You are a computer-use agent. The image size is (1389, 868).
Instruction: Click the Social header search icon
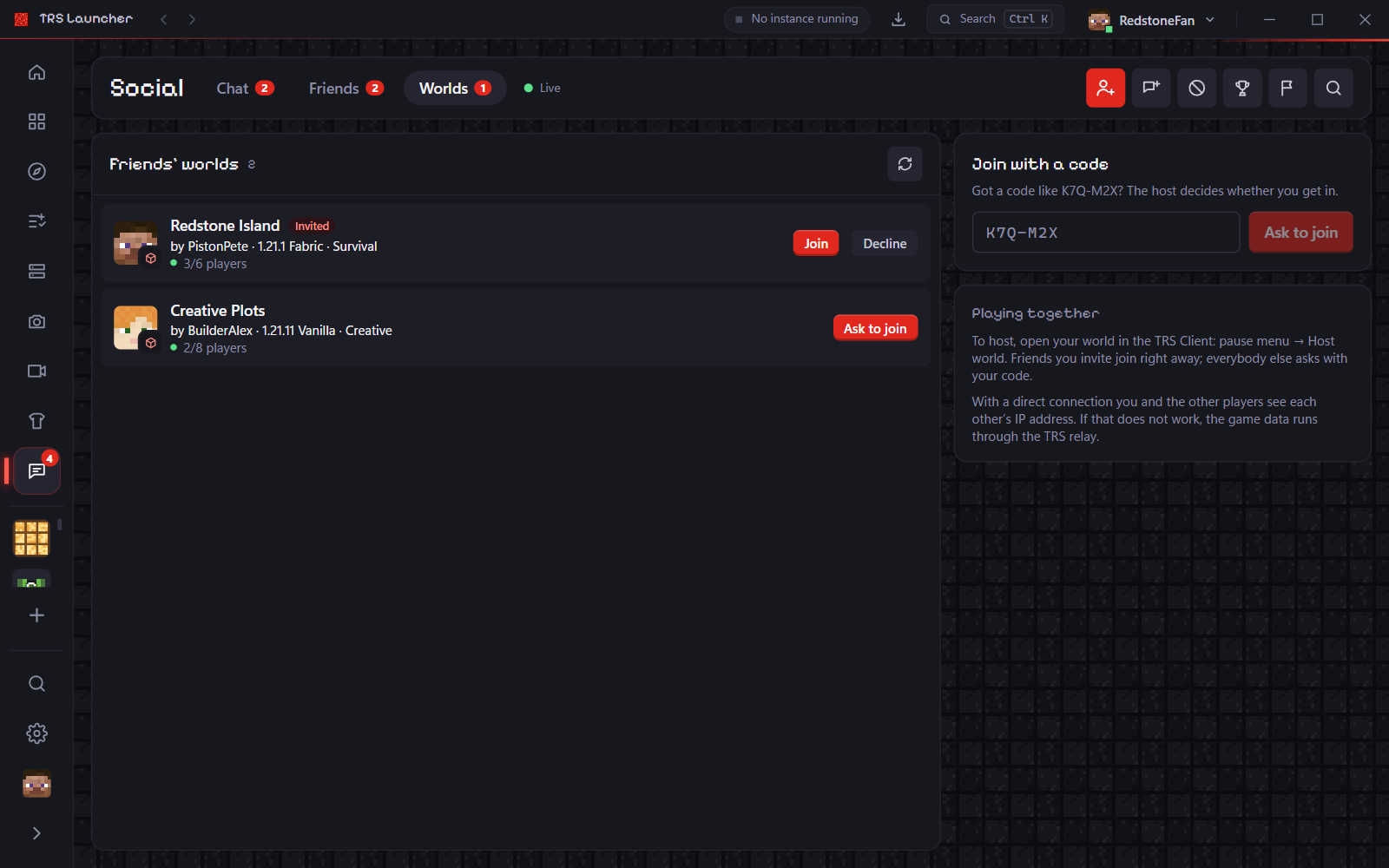[1333, 88]
